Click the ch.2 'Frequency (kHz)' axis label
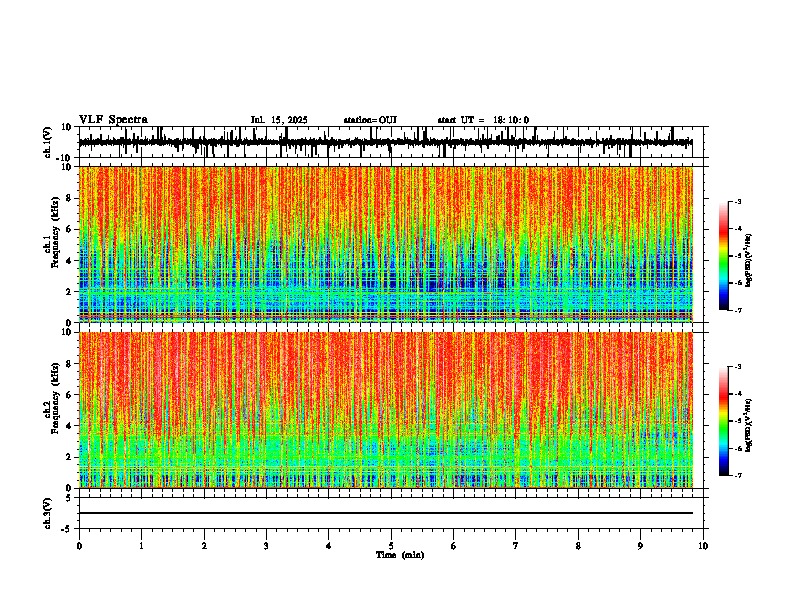 56,398
